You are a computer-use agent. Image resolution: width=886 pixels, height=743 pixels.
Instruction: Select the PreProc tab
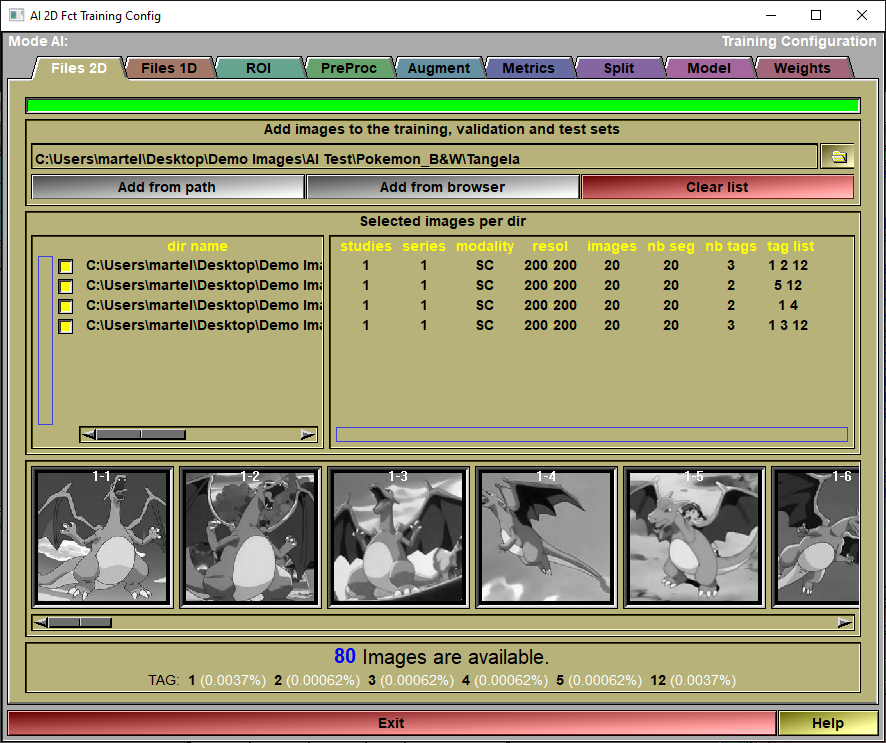pyautogui.click(x=349, y=68)
